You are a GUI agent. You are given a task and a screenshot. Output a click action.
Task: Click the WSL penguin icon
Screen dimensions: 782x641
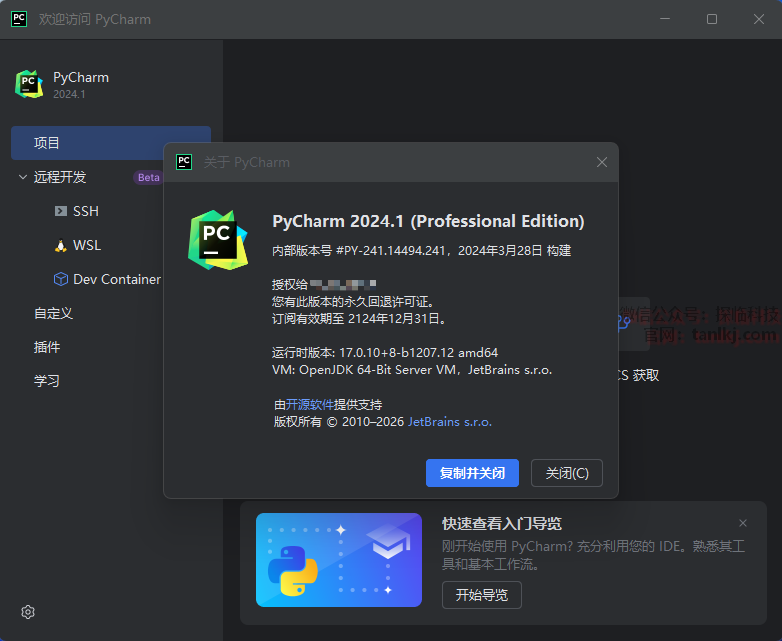point(60,245)
